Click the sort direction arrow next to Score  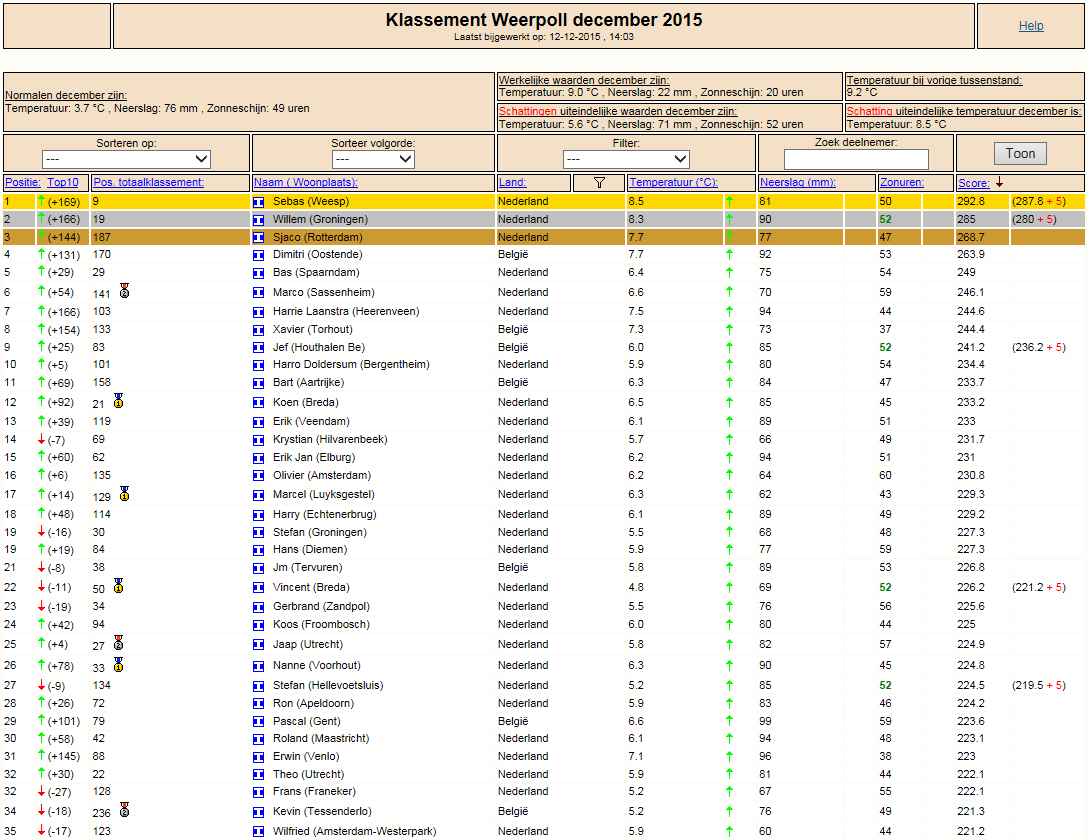(999, 182)
